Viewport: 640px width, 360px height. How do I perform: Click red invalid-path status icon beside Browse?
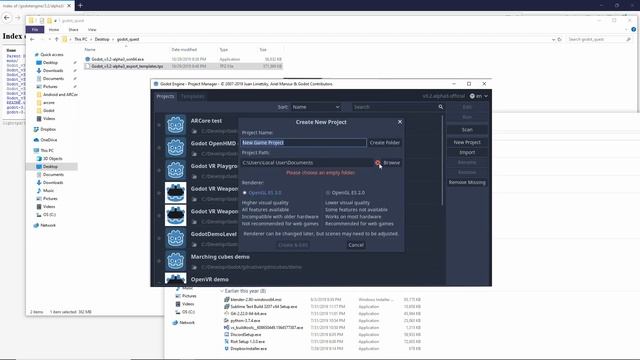pyautogui.click(x=378, y=162)
